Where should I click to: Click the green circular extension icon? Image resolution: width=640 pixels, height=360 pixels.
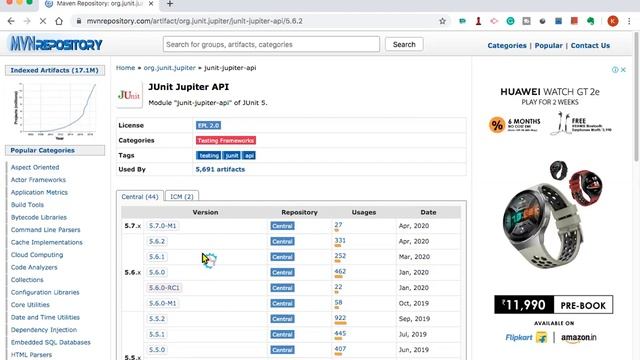[x=510, y=21]
